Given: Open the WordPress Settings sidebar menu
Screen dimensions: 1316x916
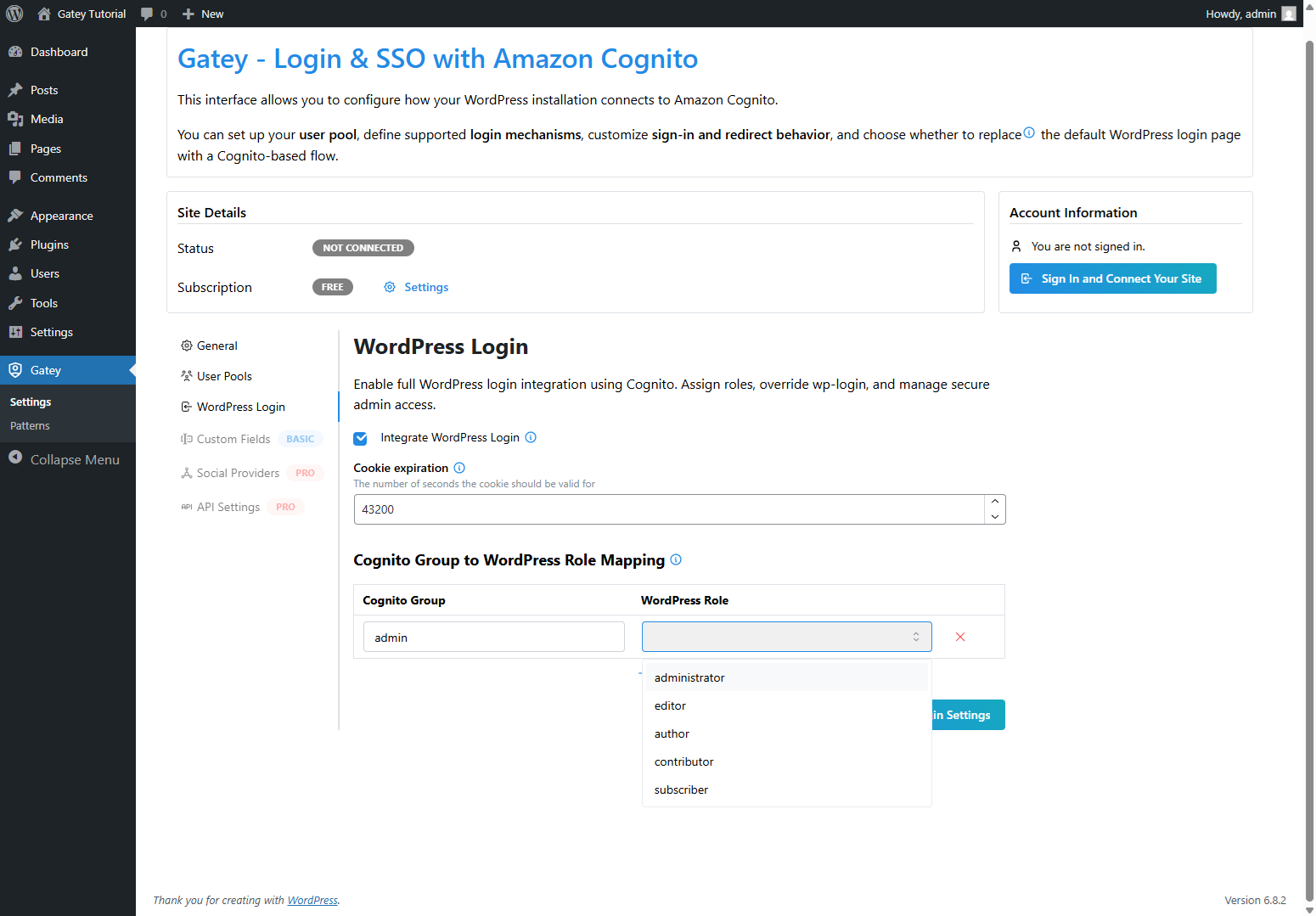Looking at the screenshot, I should [68, 332].
